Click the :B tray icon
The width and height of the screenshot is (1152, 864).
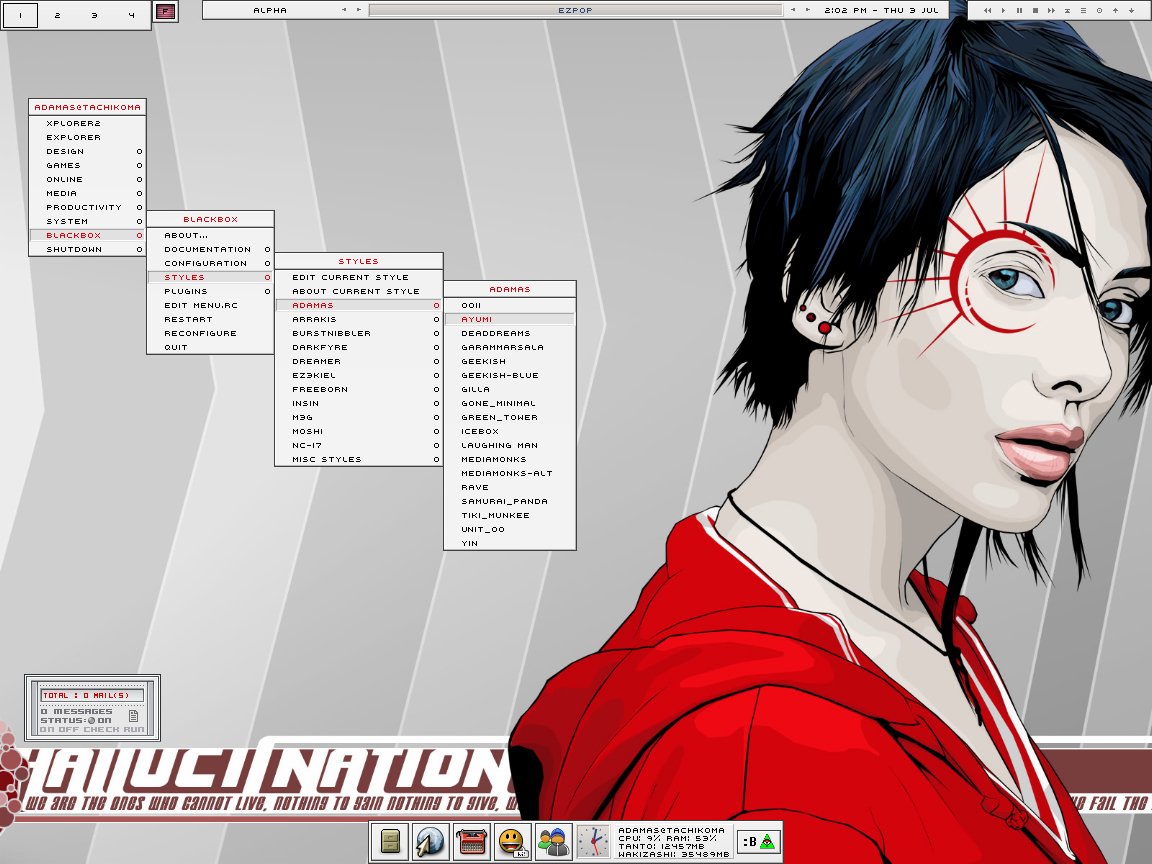tap(749, 842)
